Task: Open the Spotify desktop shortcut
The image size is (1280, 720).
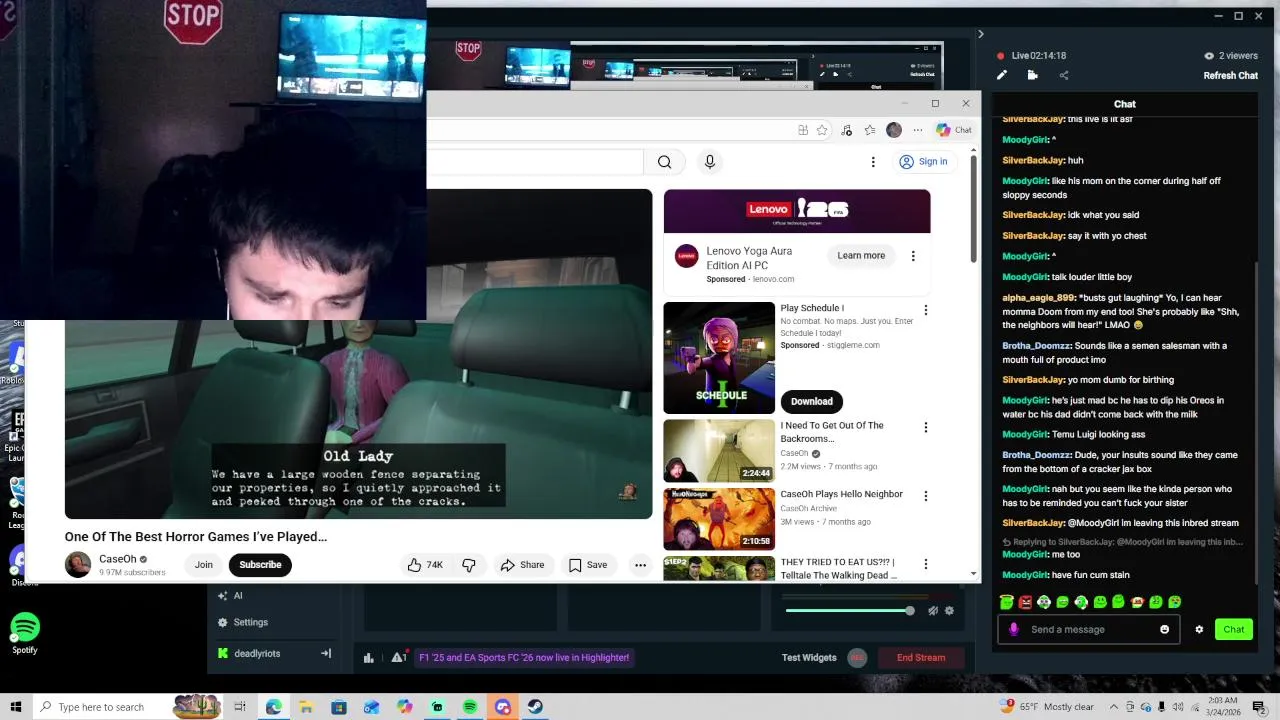Action: [x=25, y=634]
